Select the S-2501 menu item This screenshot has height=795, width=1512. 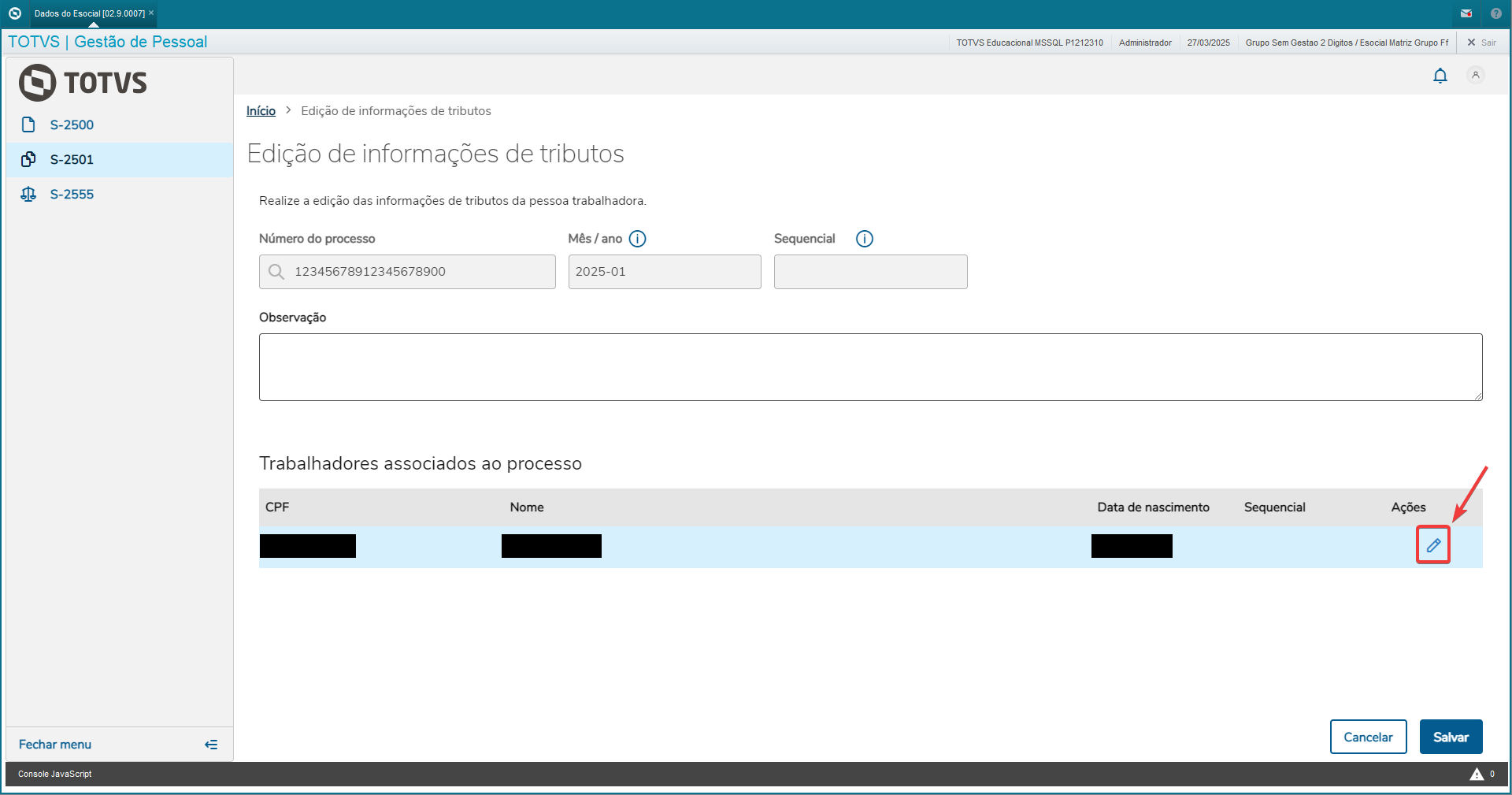(x=72, y=159)
